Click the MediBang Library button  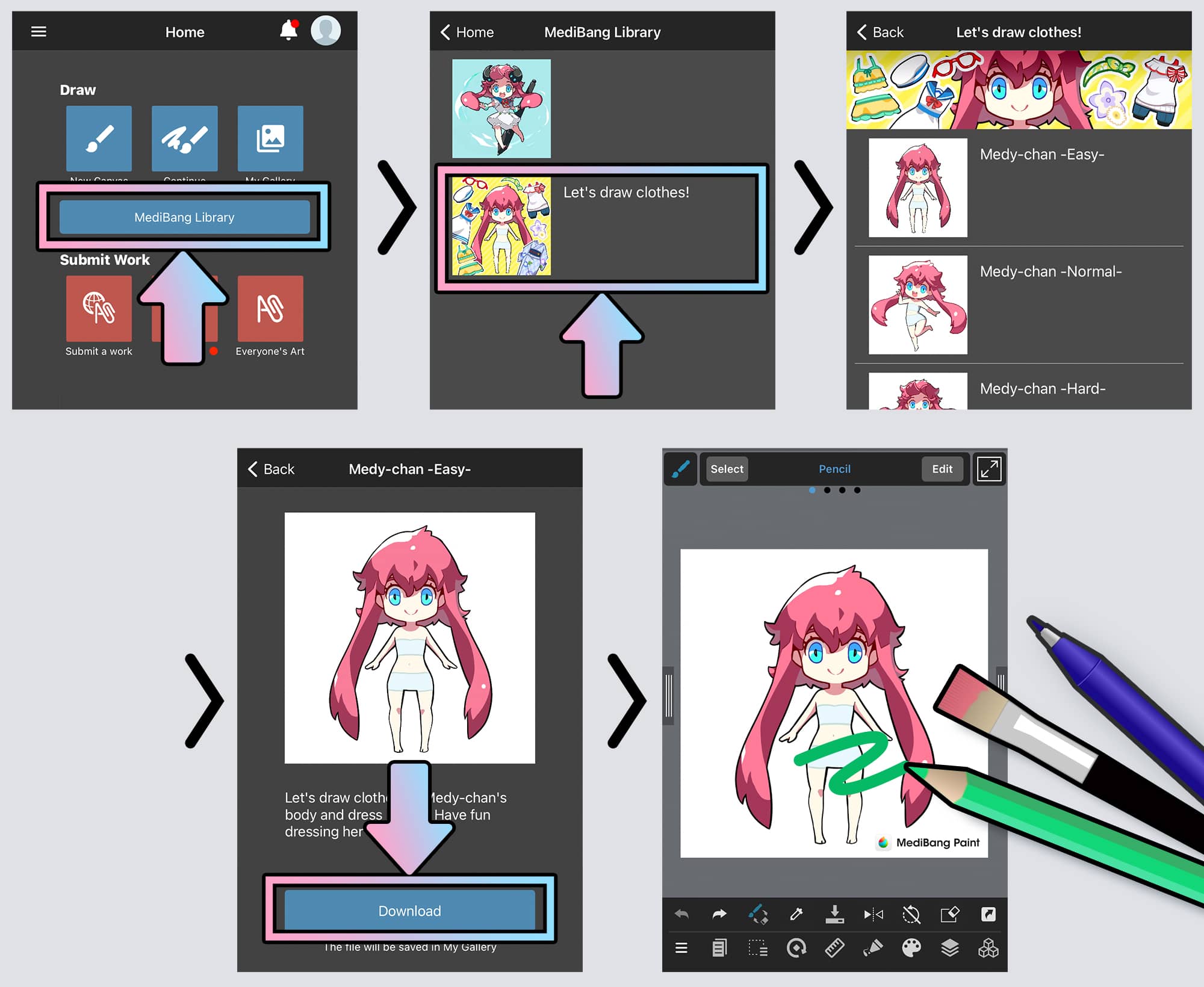click(x=184, y=217)
